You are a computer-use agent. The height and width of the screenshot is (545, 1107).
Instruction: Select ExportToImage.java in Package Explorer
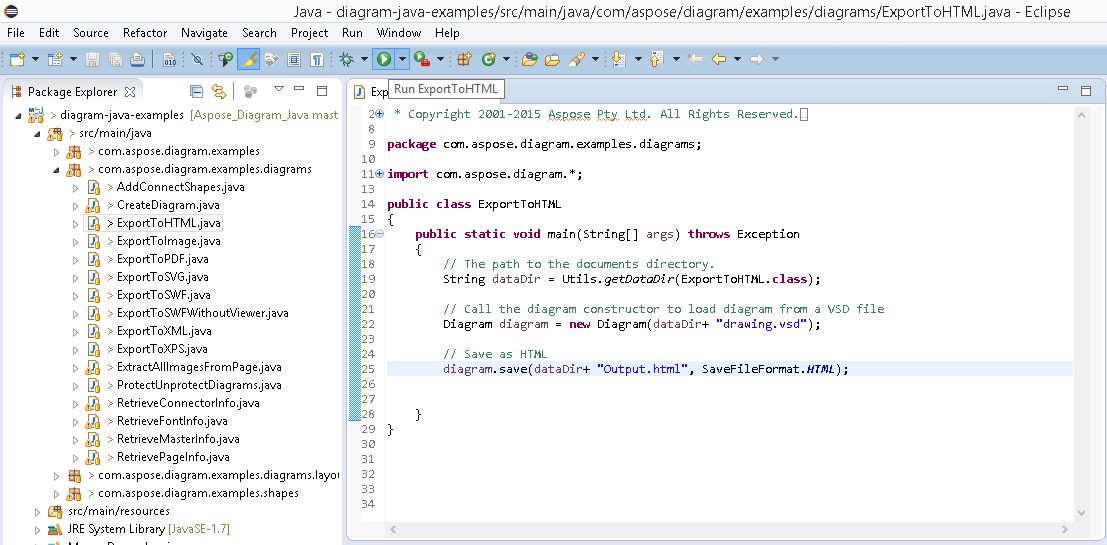[x=169, y=241]
